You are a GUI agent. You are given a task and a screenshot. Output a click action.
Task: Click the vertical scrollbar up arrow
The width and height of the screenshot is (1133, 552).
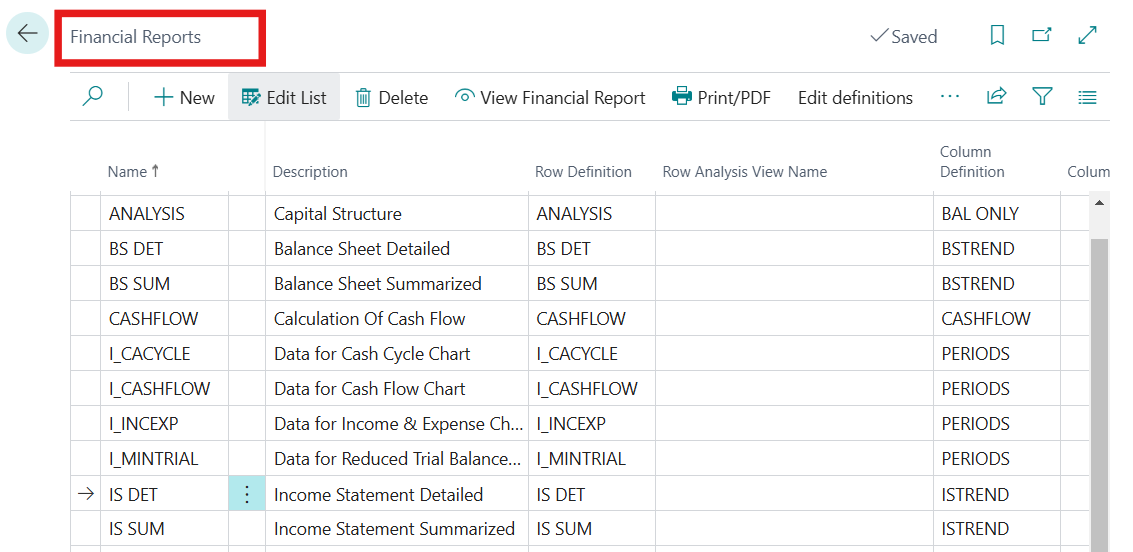pos(1100,203)
